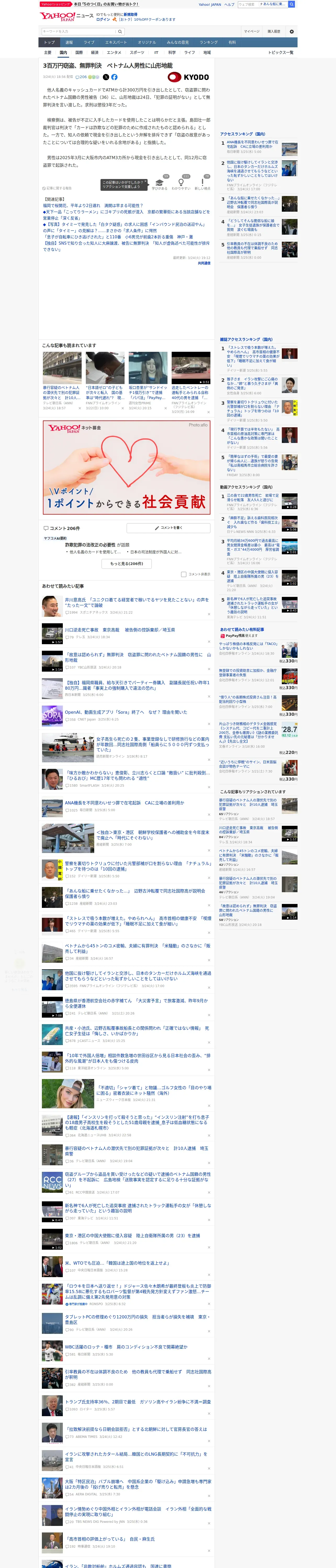Open the comment count bubble near the date
This screenshot has width=336, height=1568.
pyautogui.click(x=81, y=77)
